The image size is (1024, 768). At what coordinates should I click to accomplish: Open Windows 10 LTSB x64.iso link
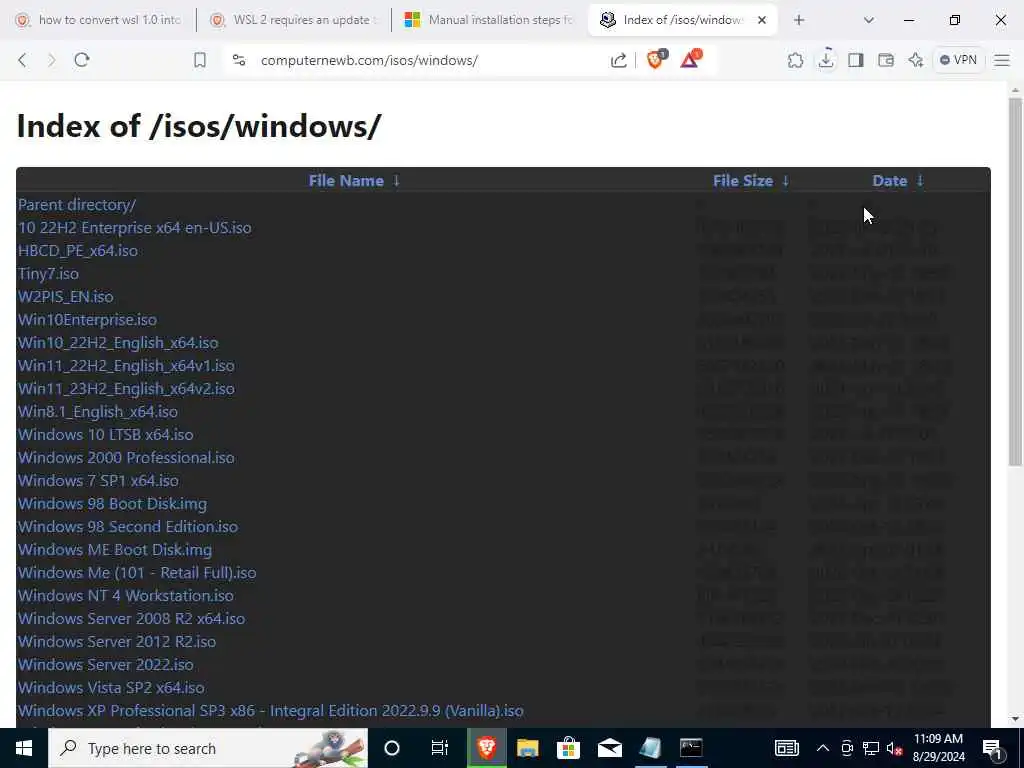[x=106, y=434]
